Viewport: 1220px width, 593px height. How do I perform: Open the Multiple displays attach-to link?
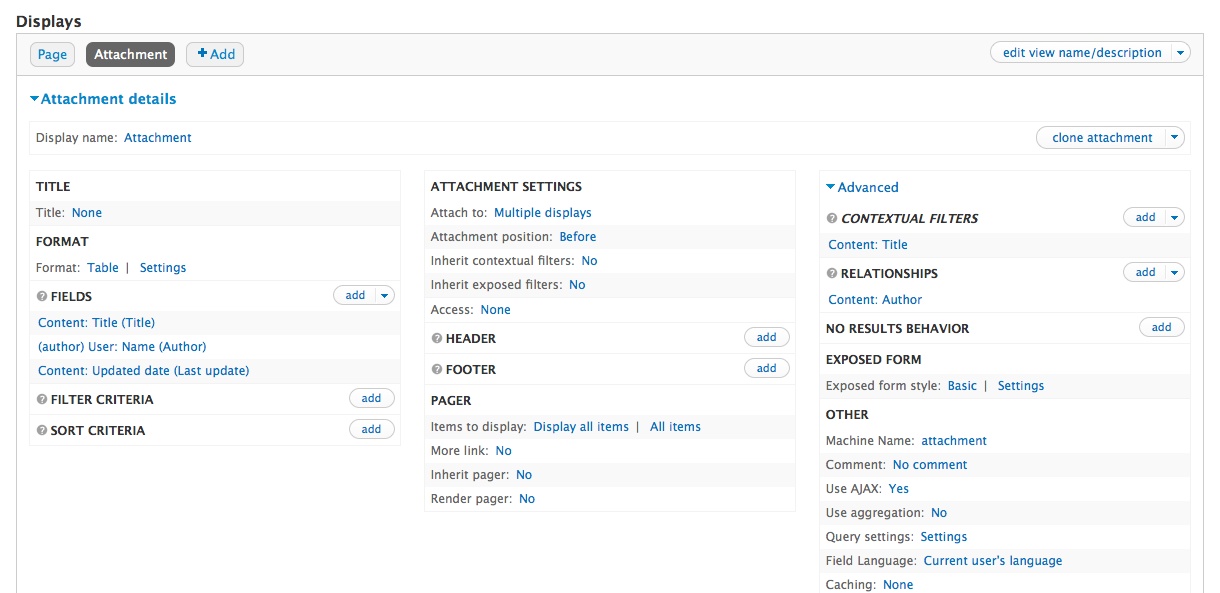point(542,213)
